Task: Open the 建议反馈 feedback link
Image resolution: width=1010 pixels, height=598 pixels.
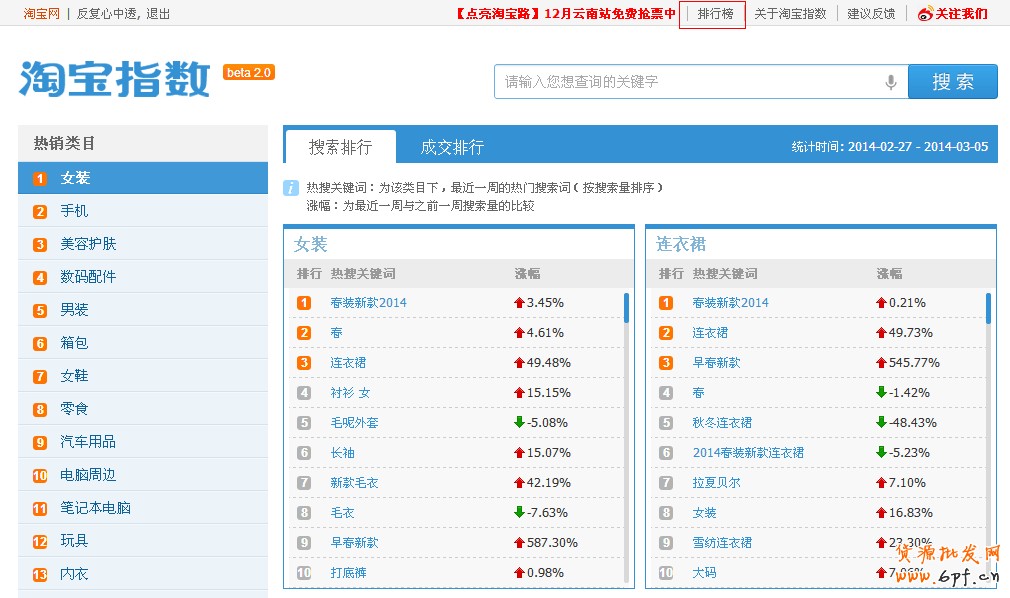Action: pos(869,13)
